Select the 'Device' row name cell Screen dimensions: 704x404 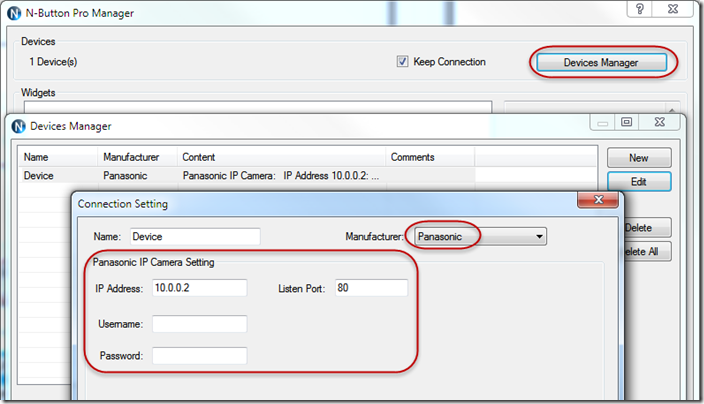[x=39, y=176]
